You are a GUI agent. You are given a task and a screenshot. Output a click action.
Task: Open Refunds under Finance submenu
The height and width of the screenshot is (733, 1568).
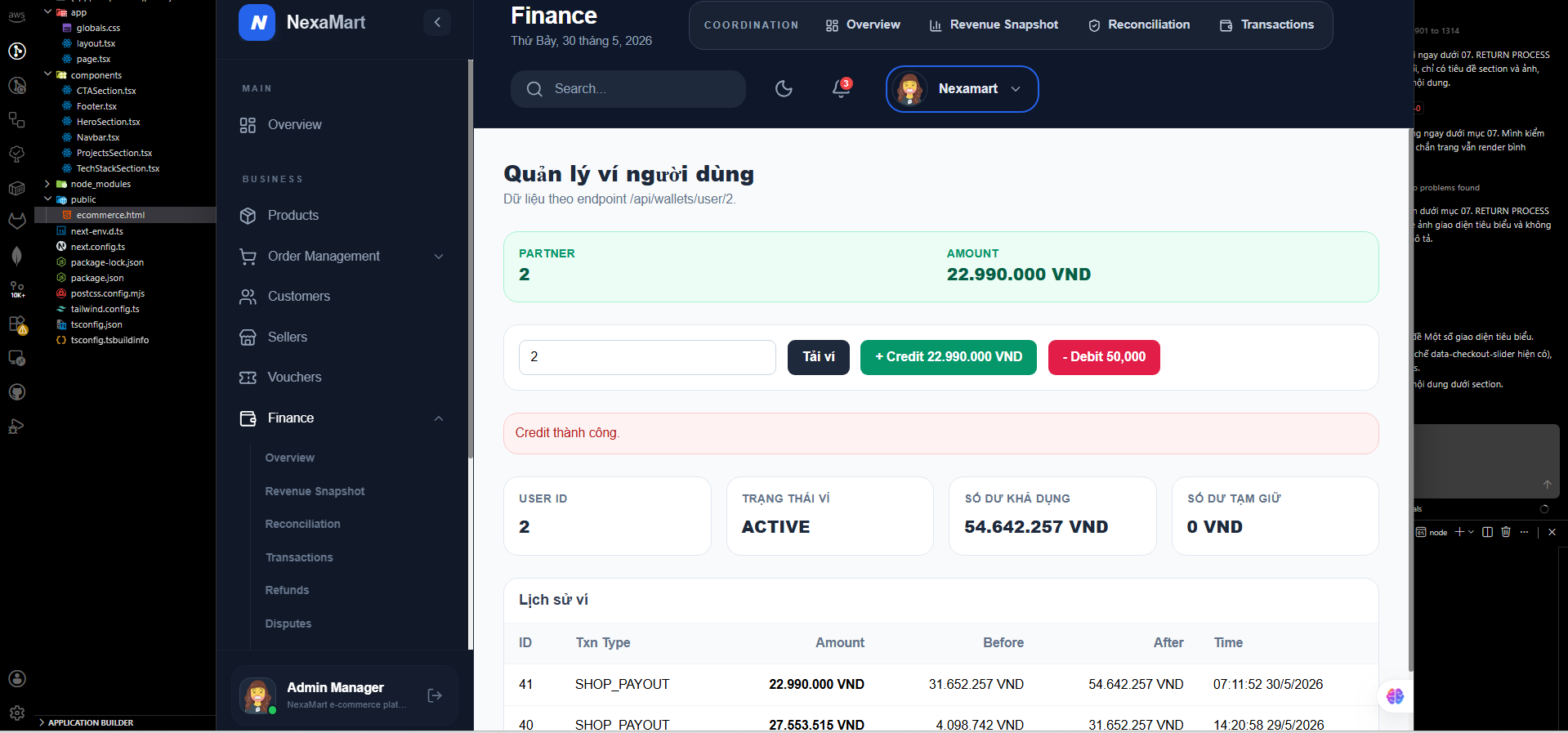point(287,590)
